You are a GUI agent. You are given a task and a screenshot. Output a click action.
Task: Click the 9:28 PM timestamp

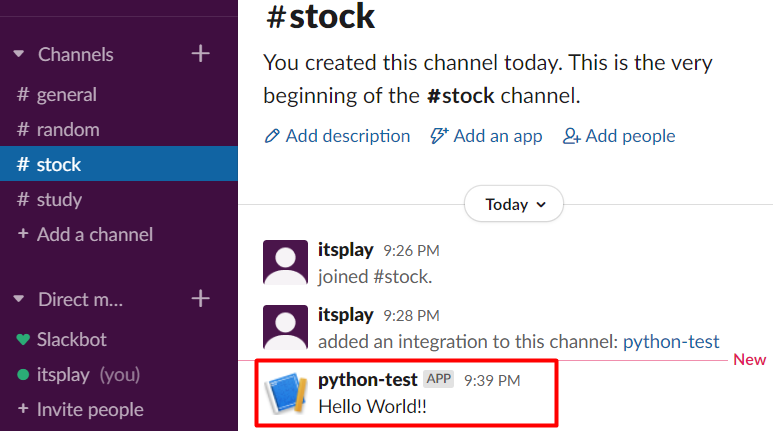pyautogui.click(x=411, y=316)
